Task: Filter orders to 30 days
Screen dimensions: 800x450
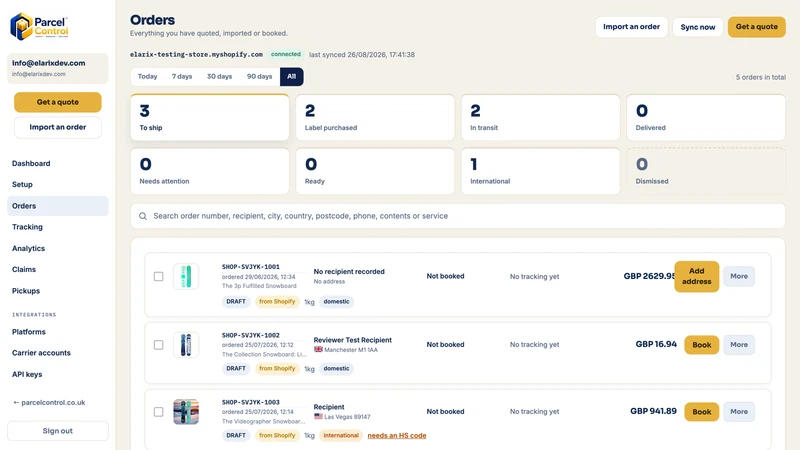Action: [219, 77]
